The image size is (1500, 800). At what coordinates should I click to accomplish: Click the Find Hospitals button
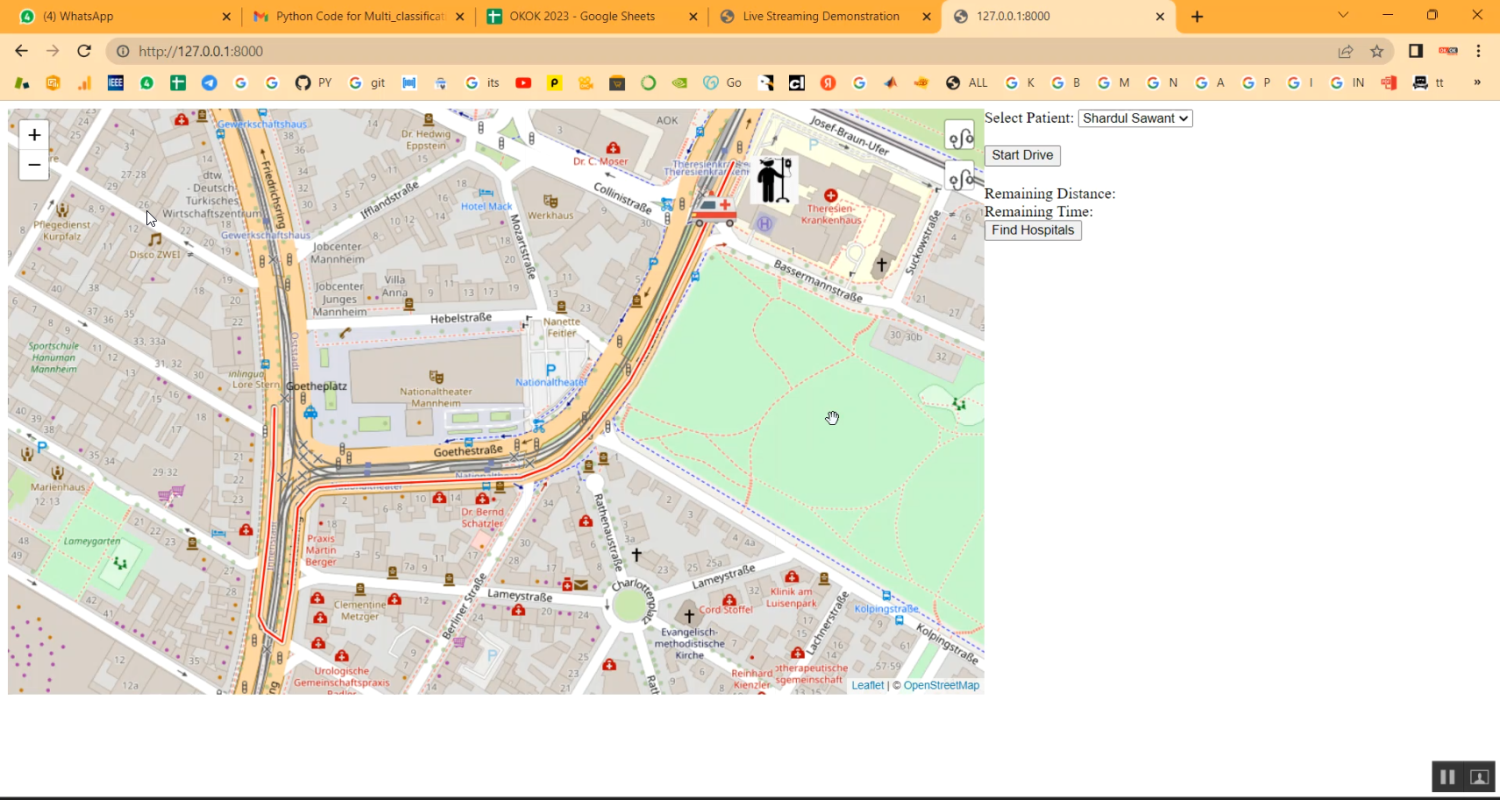[x=1032, y=230]
